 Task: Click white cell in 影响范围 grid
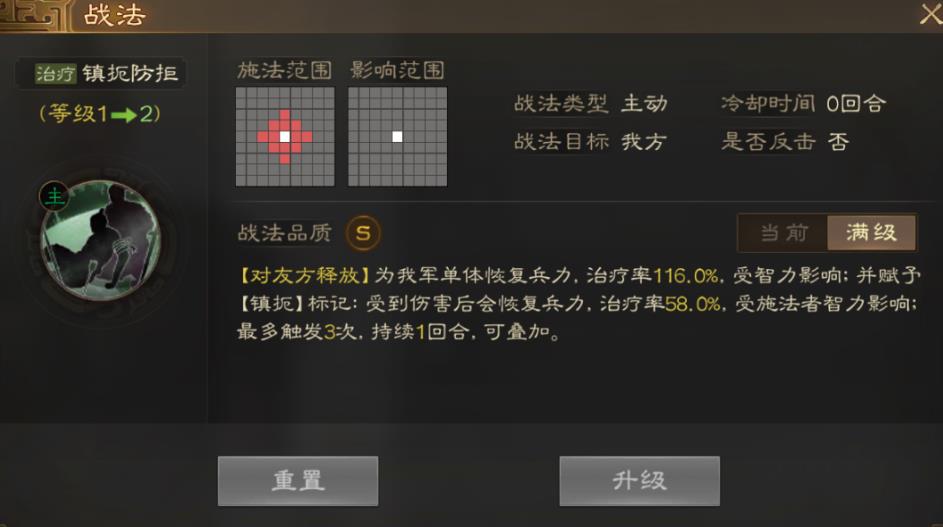[397, 137]
